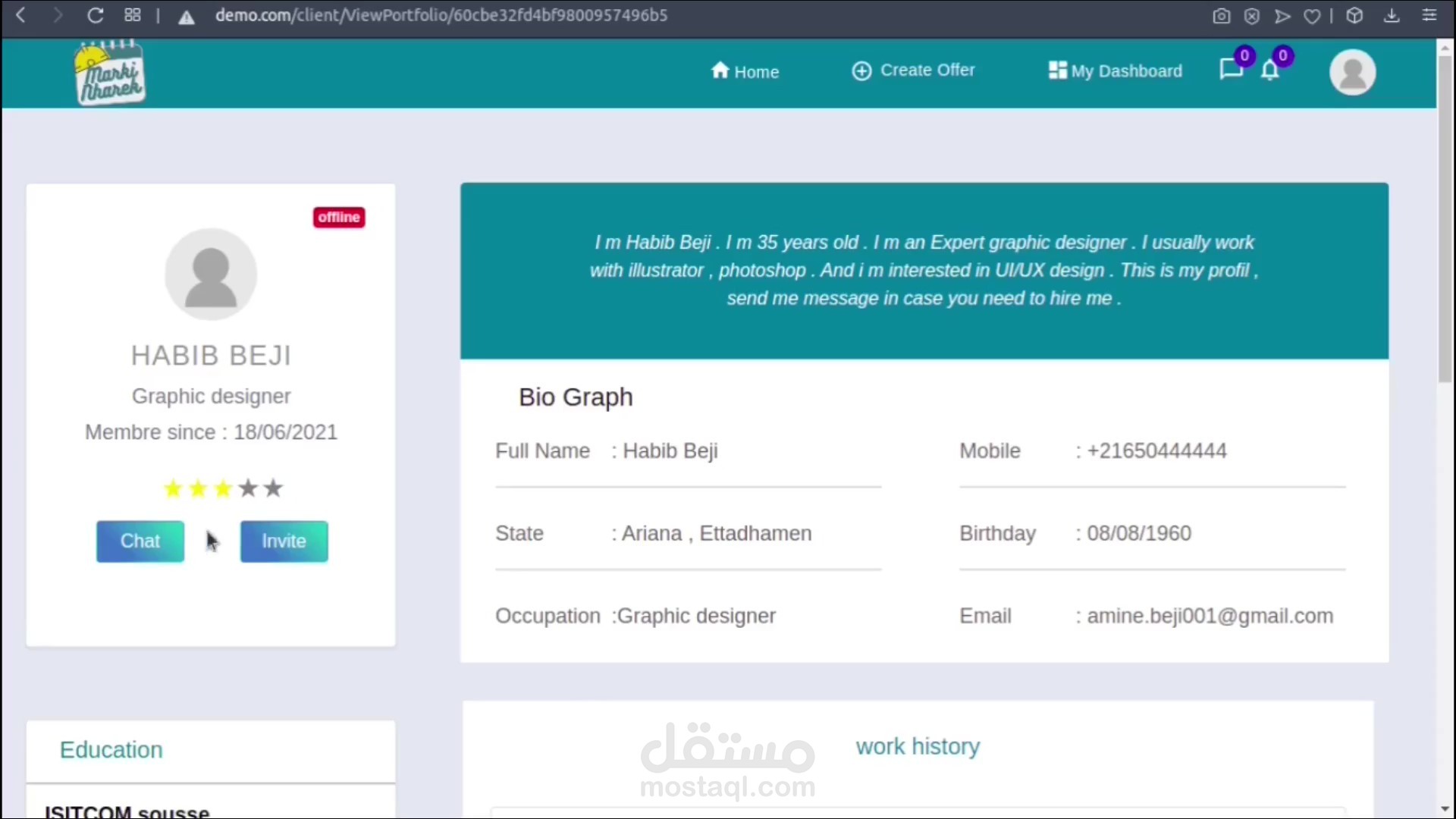The height and width of the screenshot is (819, 1456).
Task: Click the URL address bar
Action: (x=440, y=15)
